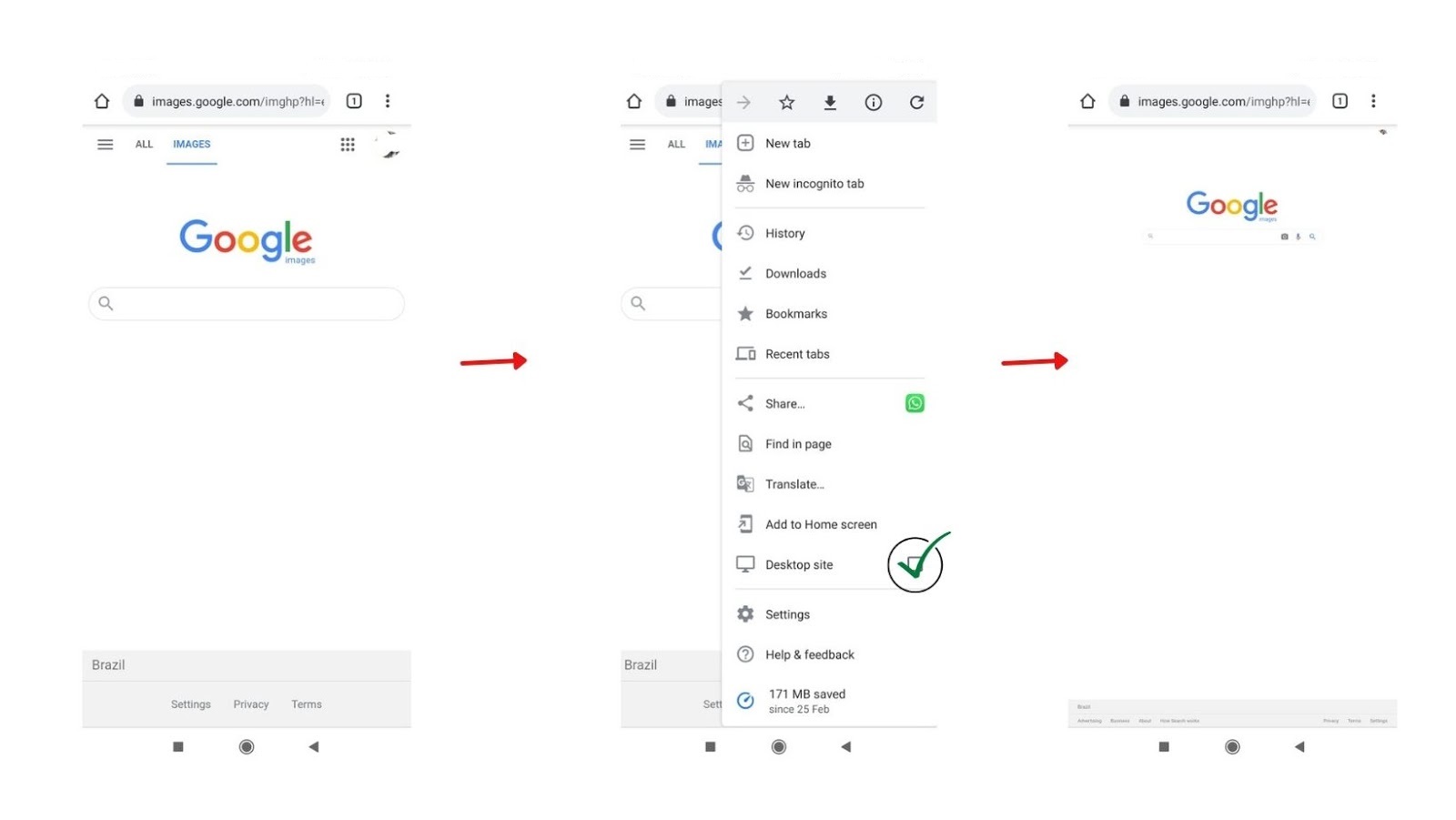Open tab switcher in the right phone browser
The width and height of the screenshot is (1456, 820).
1340,101
